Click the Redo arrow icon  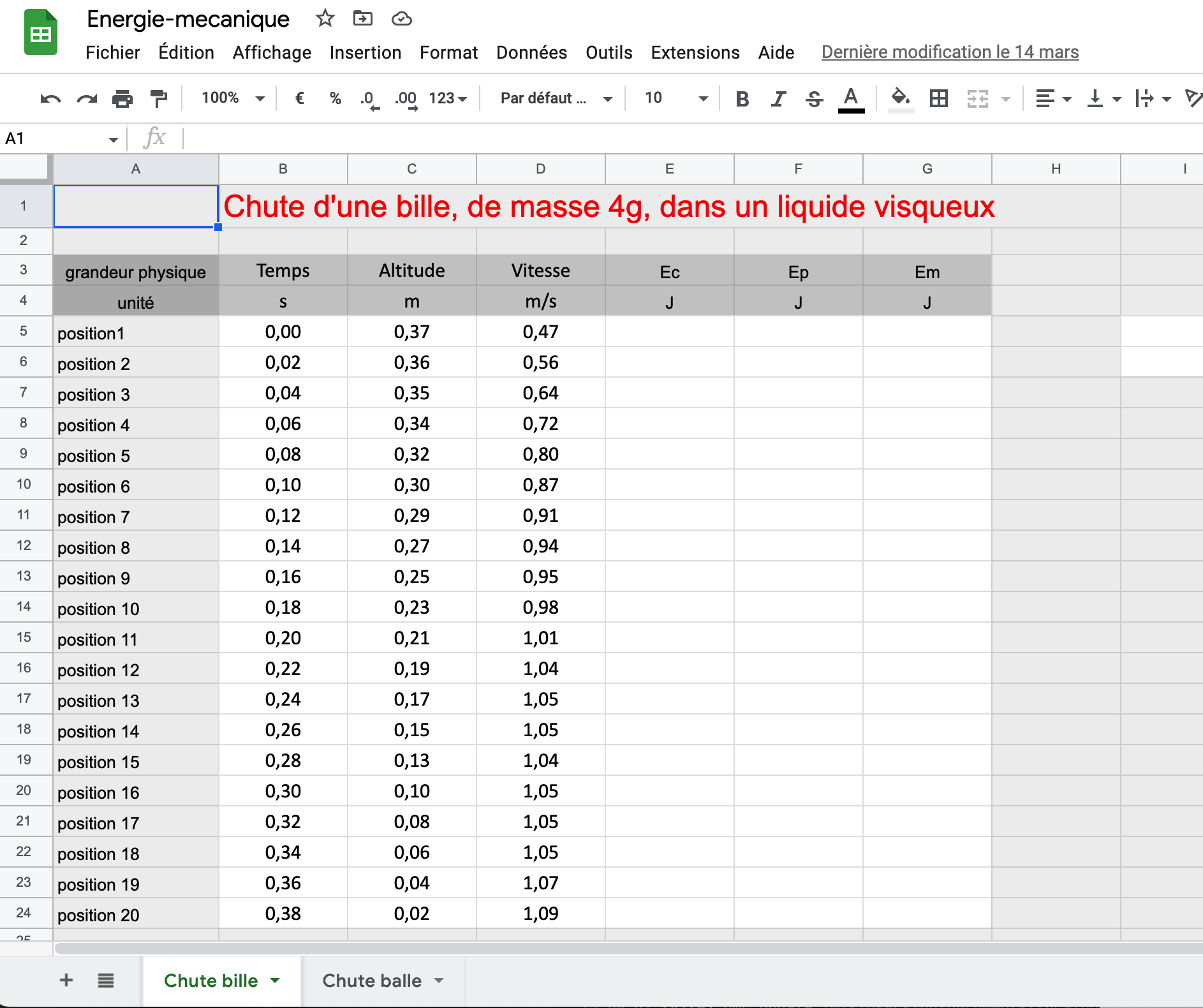point(87,99)
